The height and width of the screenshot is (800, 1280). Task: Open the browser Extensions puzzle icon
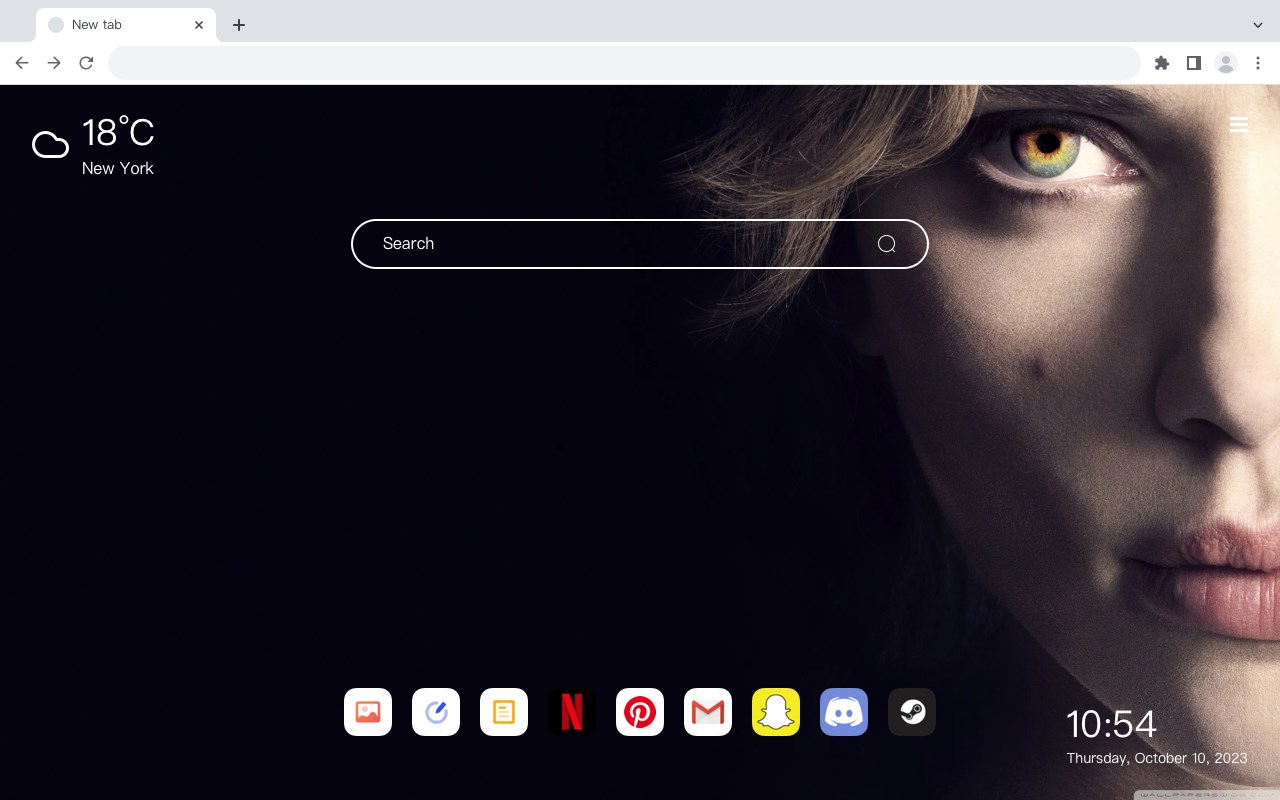pos(1161,63)
